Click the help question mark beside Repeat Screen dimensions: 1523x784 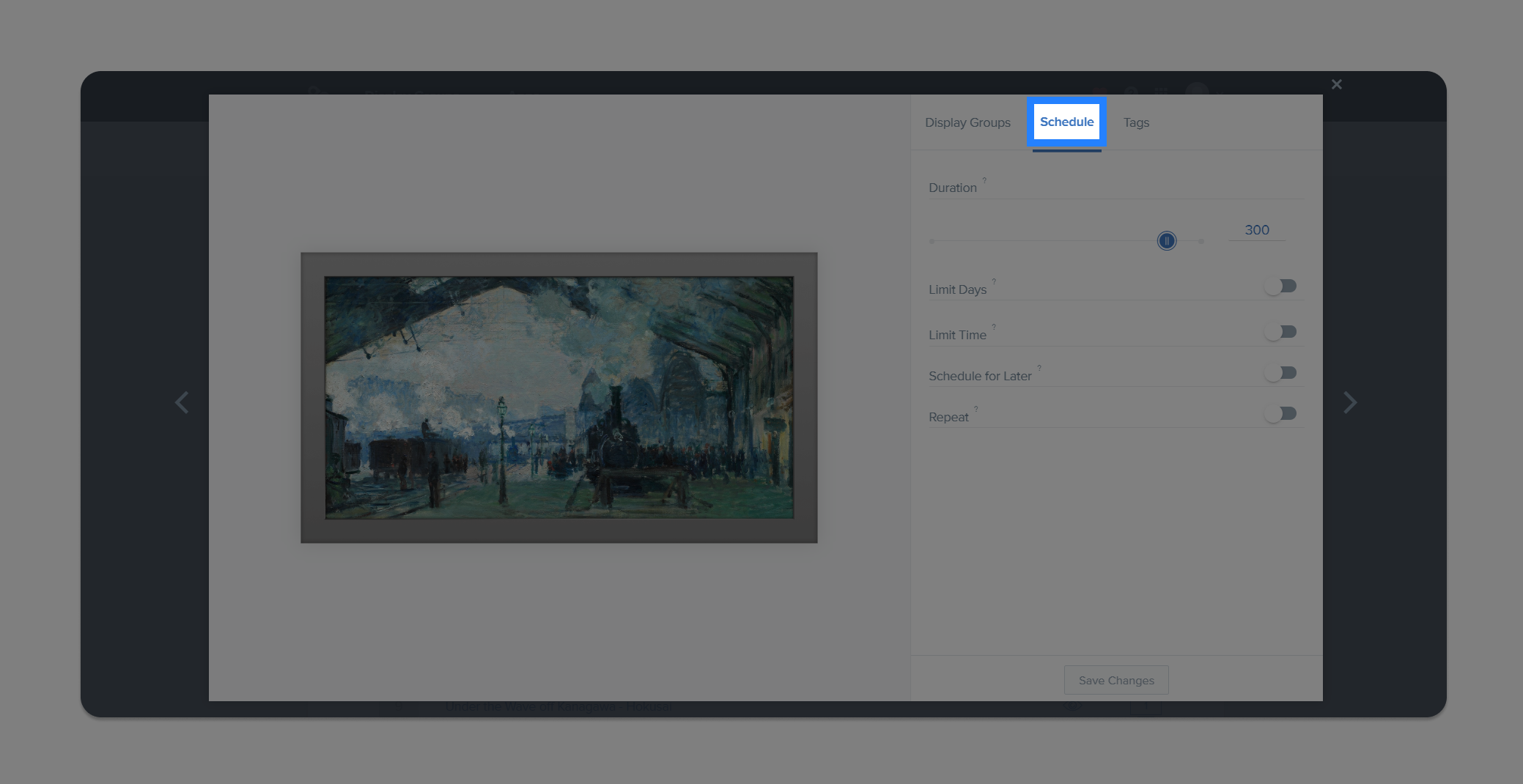click(976, 409)
